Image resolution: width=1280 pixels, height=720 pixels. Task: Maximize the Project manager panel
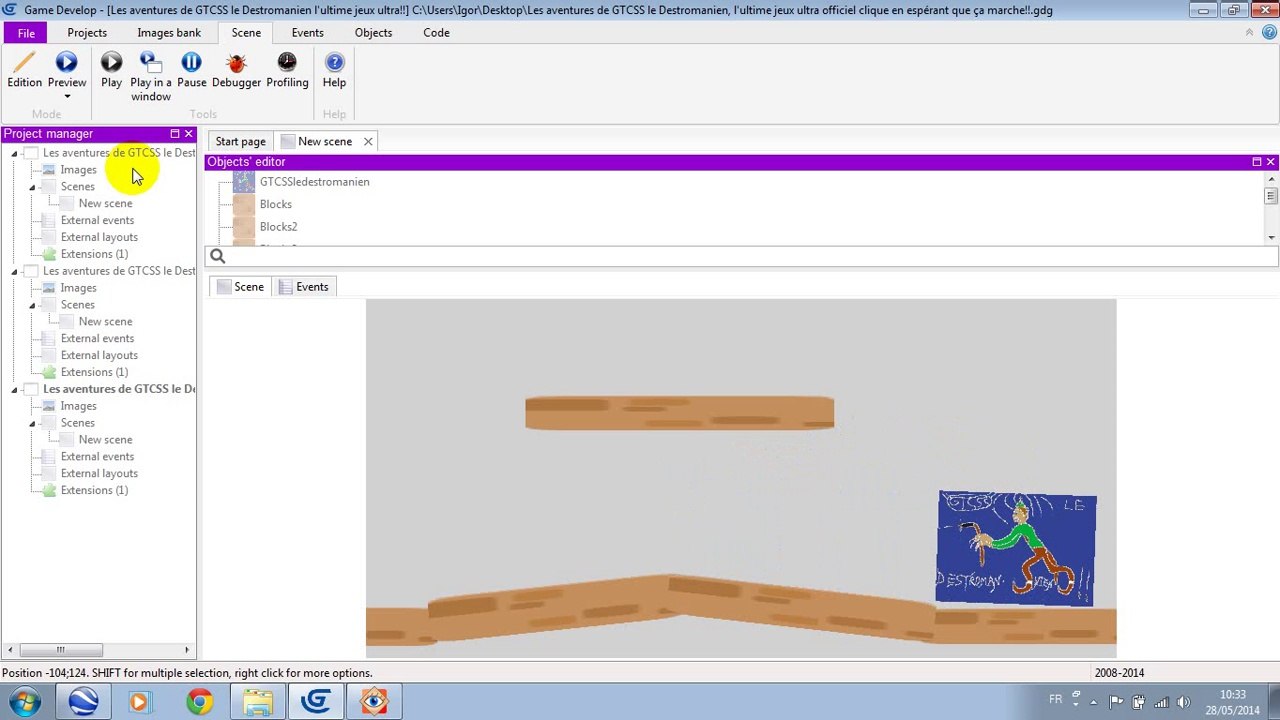click(174, 134)
